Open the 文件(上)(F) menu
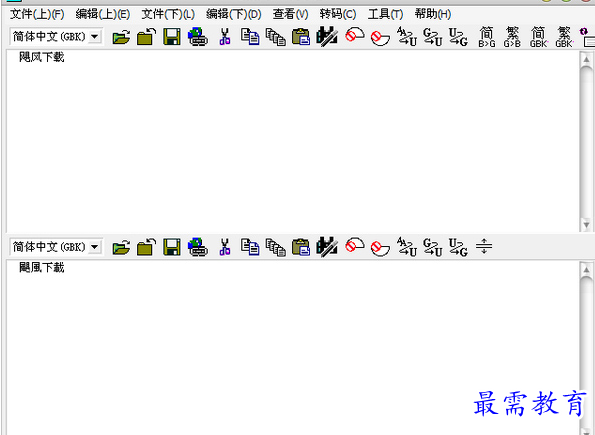Screen dimensions: 595x435 37,14
